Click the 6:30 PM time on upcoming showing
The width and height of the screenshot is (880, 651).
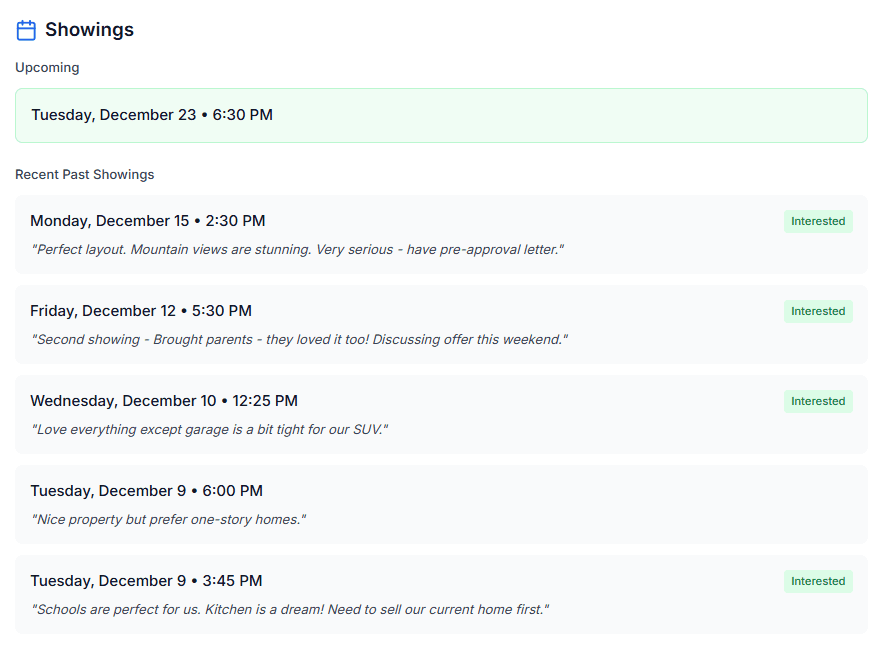(242, 115)
